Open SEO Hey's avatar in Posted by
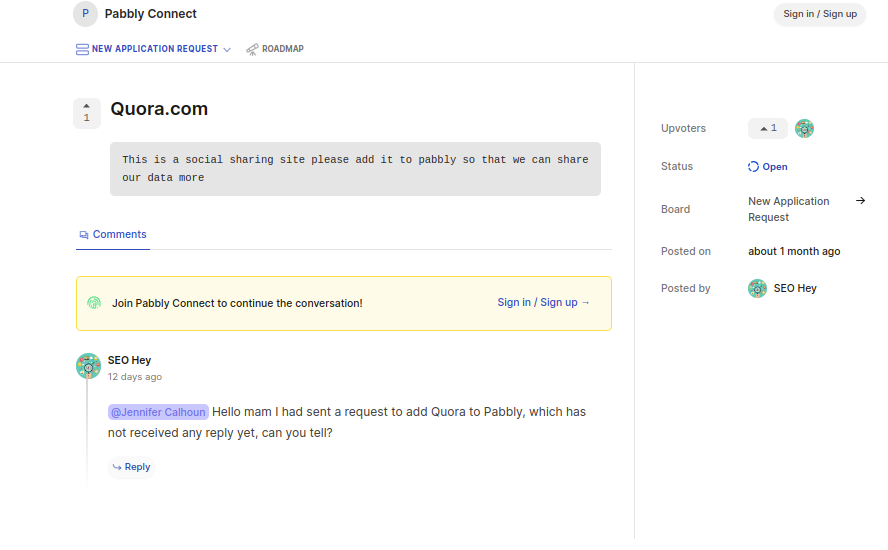This screenshot has width=888, height=550. coord(757,288)
